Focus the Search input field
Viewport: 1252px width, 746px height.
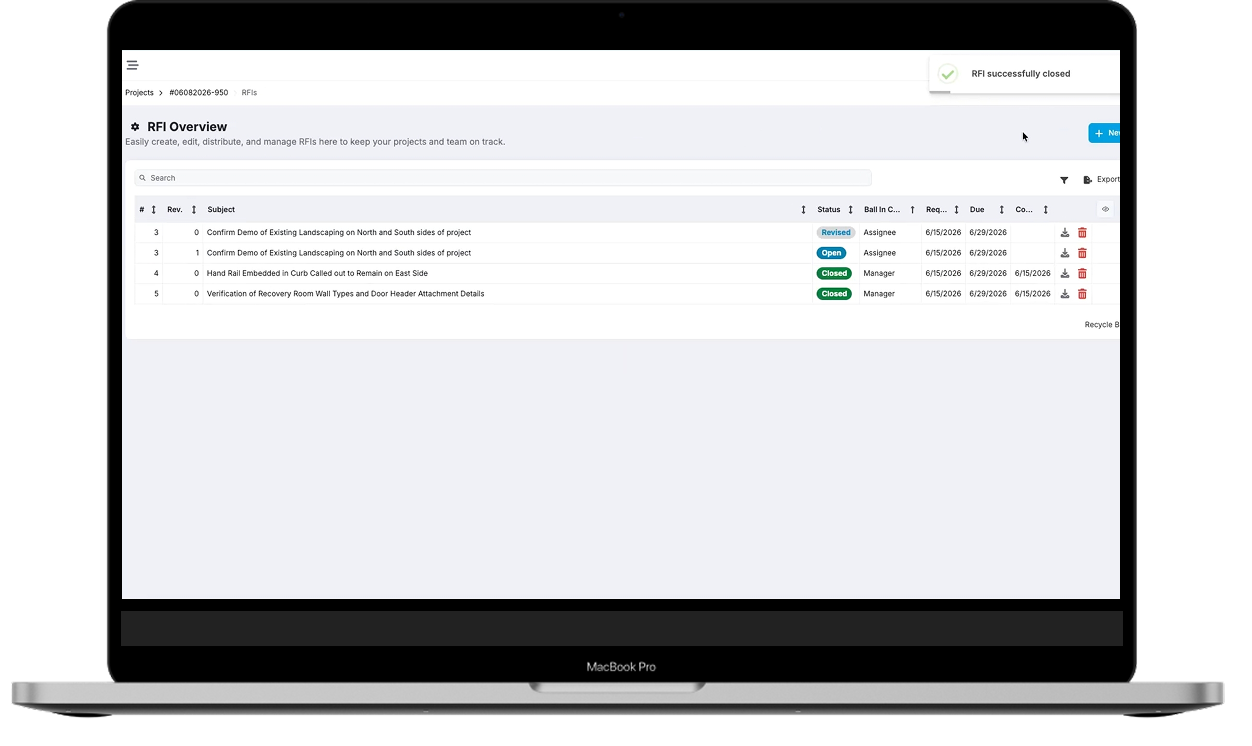pos(503,178)
